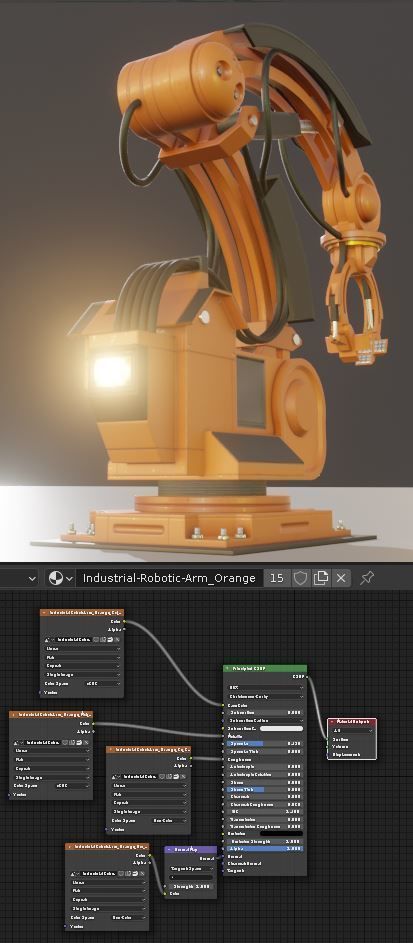Click open image folder icon in Metallic texture node

[x=79, y=742]
